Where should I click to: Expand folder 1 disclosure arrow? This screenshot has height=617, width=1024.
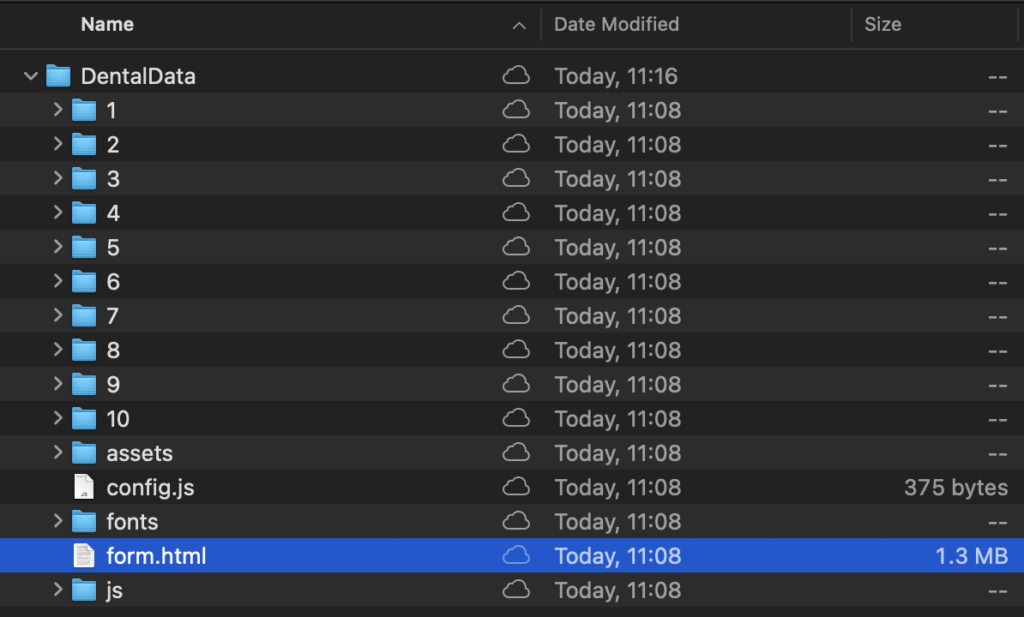tap(58, 110)
